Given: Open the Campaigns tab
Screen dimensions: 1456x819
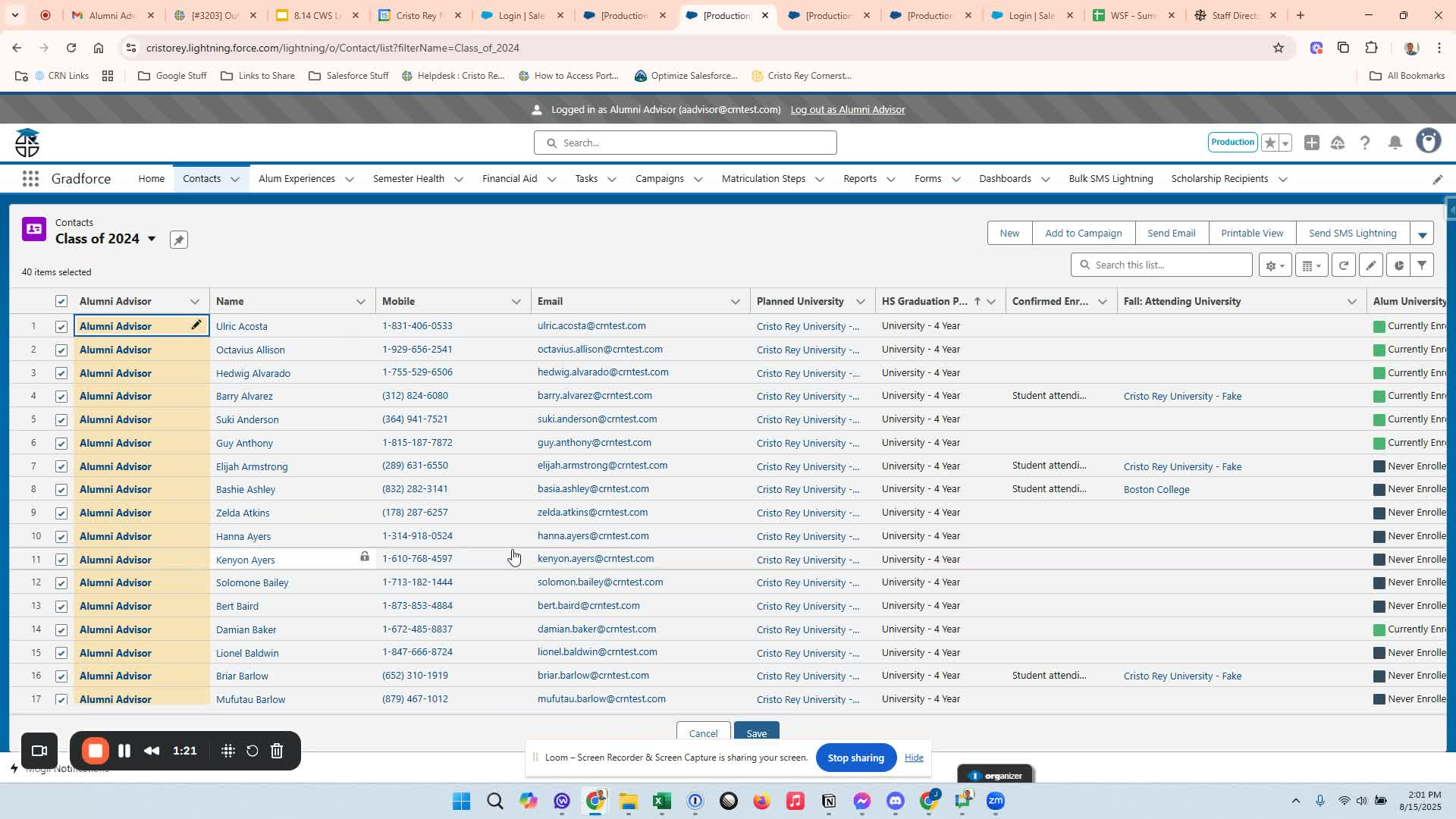Looking at the screenshot, I should 659,179.
